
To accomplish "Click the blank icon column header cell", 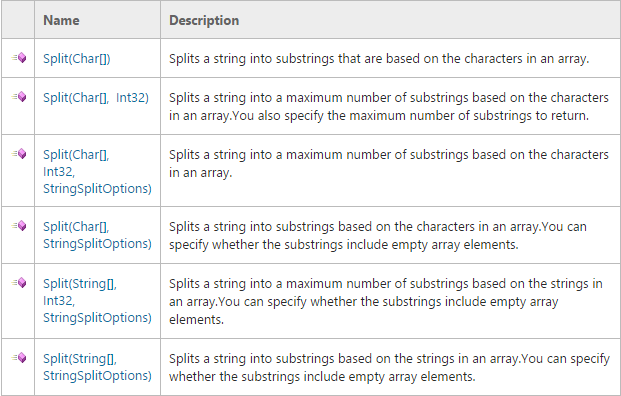I will coord(18,19).
